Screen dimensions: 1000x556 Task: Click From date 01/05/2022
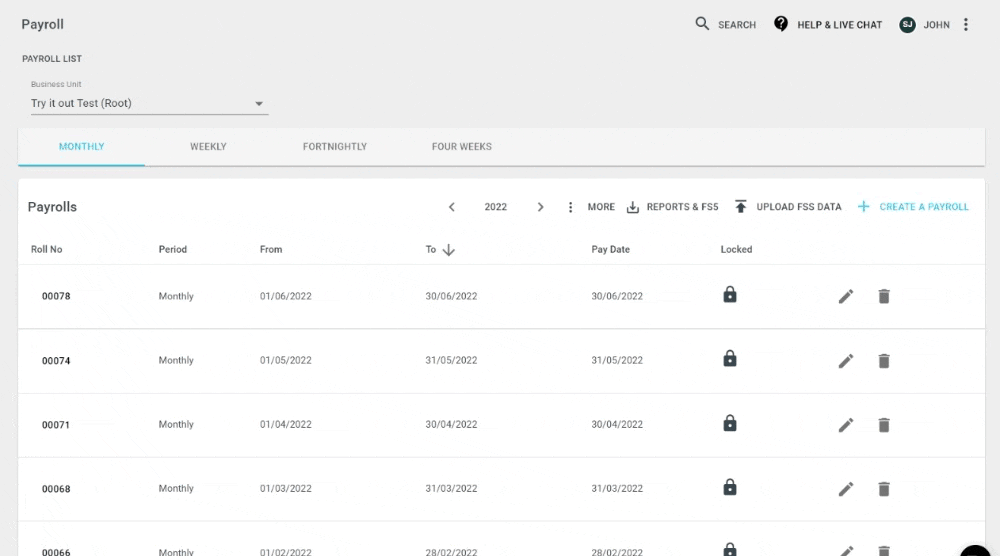[x=286, y=360]
